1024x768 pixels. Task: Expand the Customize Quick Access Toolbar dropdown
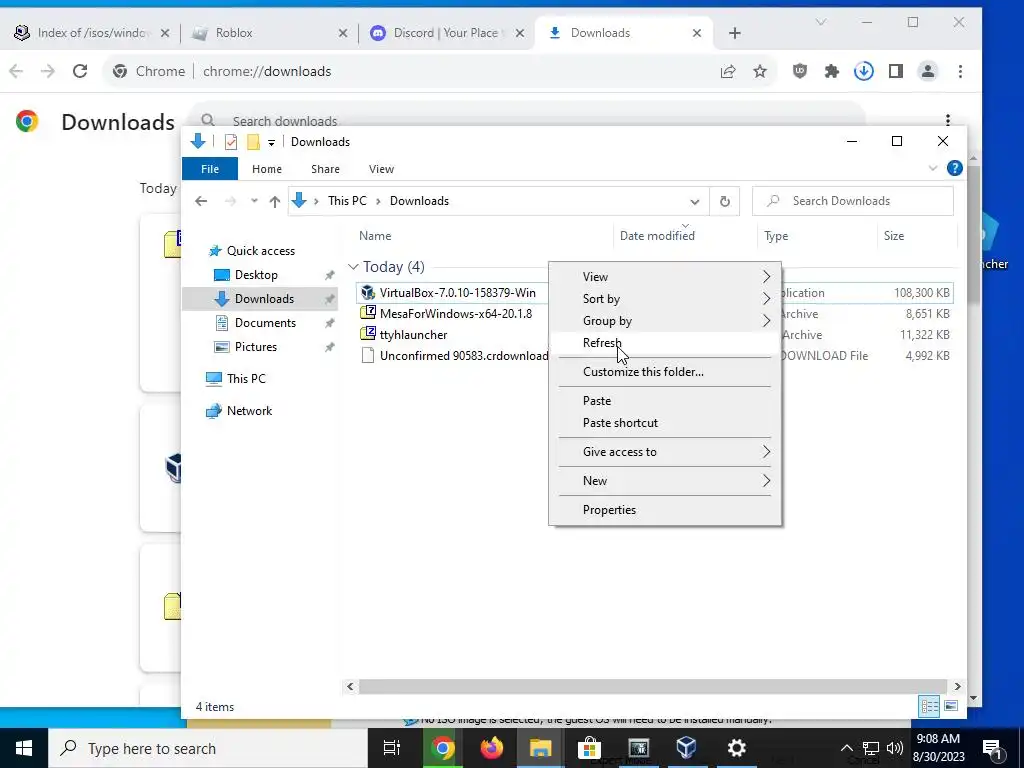(x=271, y=142)
